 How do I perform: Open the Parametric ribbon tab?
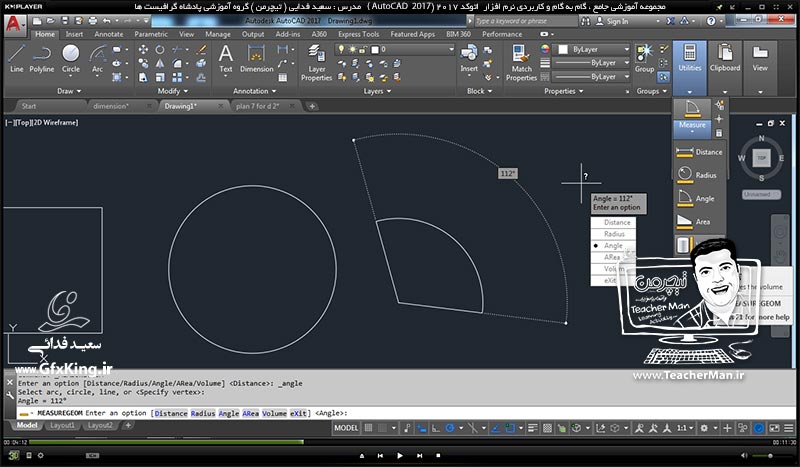click(151, 34)
